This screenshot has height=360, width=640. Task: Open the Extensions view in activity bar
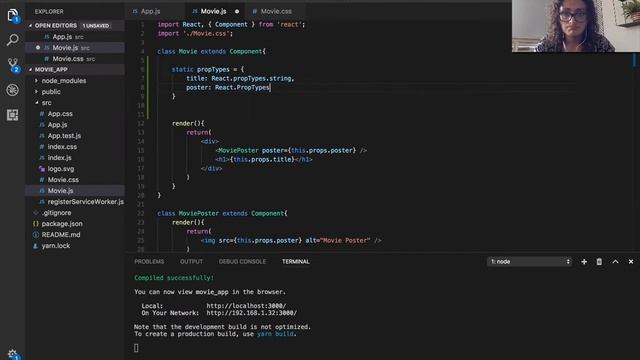pyautogui.click(x=12, y=115)
